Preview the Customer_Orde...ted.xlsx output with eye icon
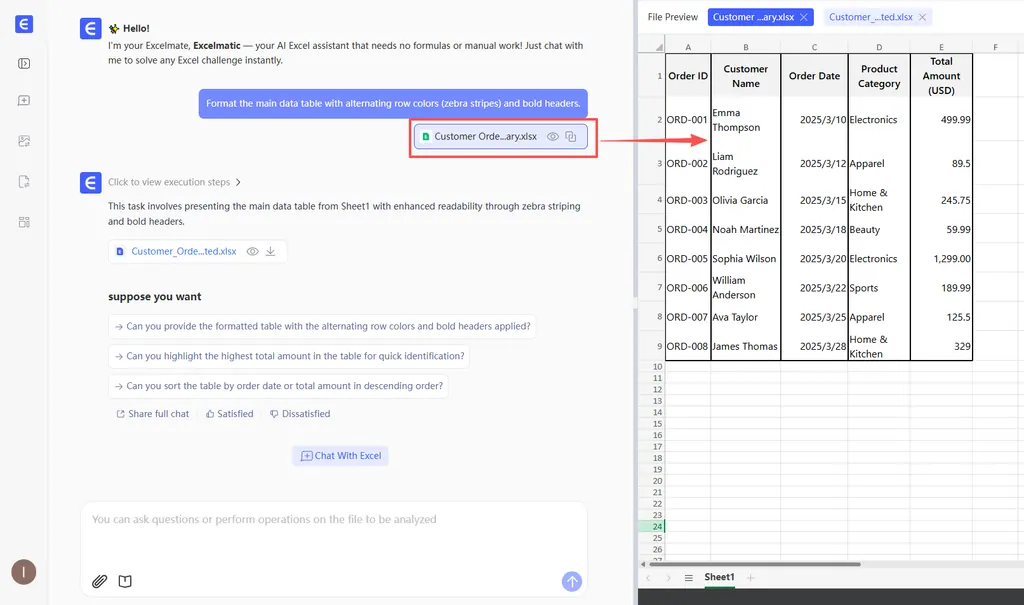This screenshot has height=605, width=1024. click(252, 251)
